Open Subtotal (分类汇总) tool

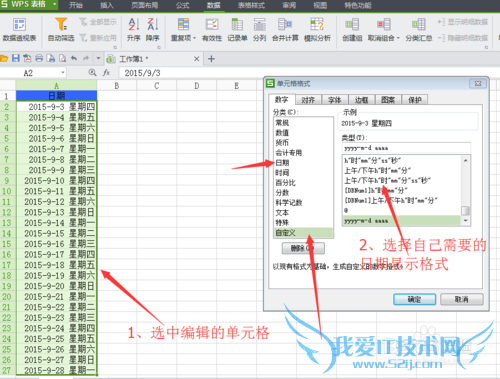pyautogui.click(x=419, y=30)
